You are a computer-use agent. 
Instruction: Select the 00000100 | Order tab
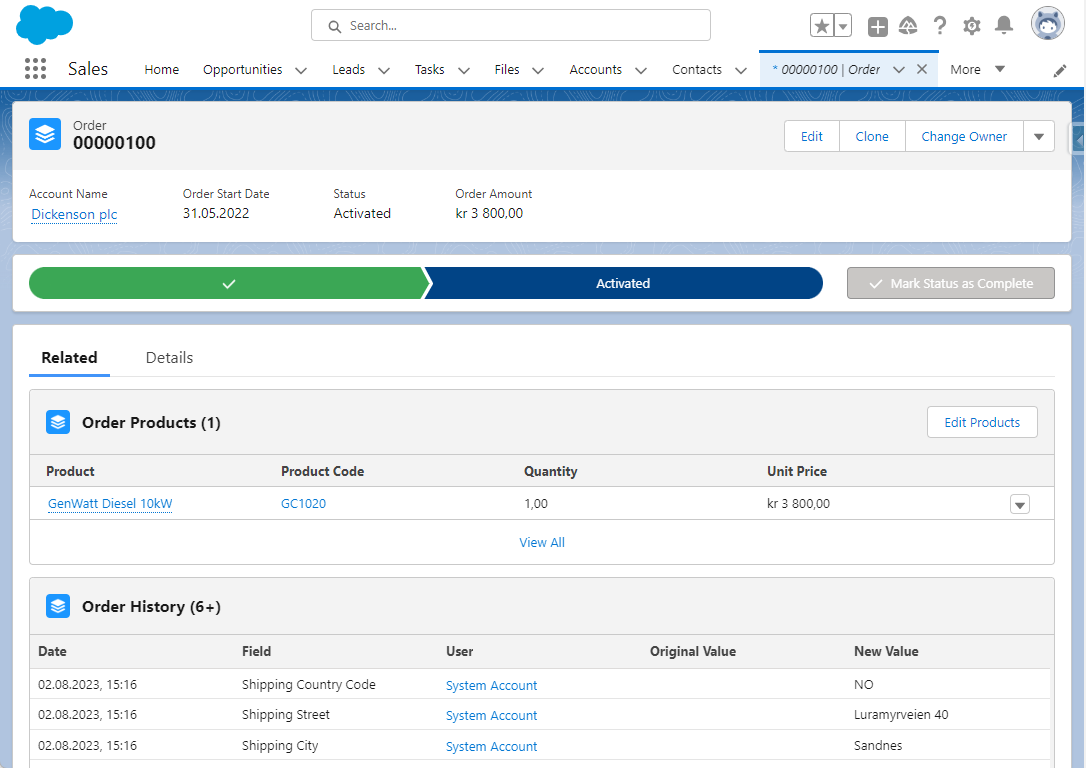click(x=826, y=69)
